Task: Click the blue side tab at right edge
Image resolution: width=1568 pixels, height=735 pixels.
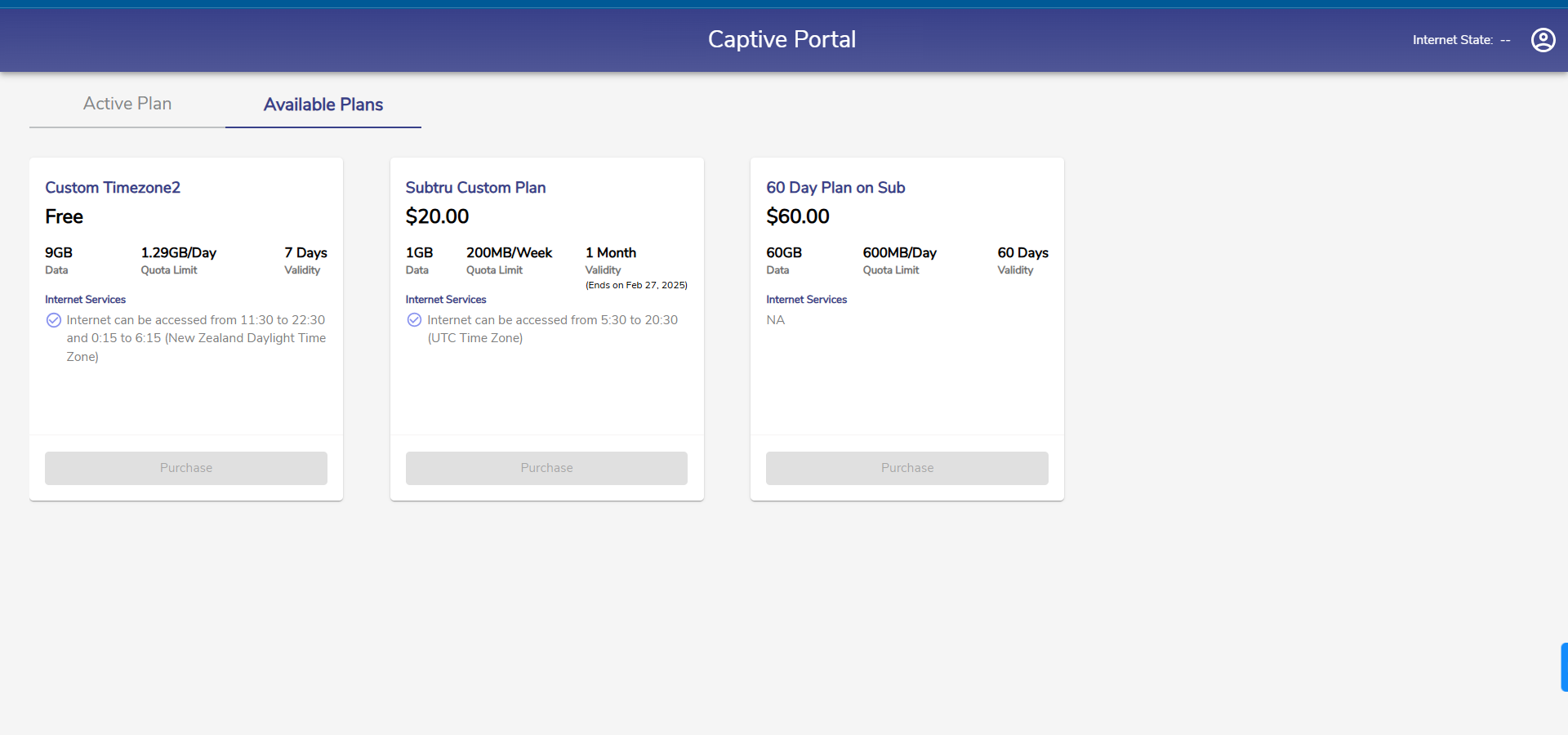Action: tap(1563, 667)
